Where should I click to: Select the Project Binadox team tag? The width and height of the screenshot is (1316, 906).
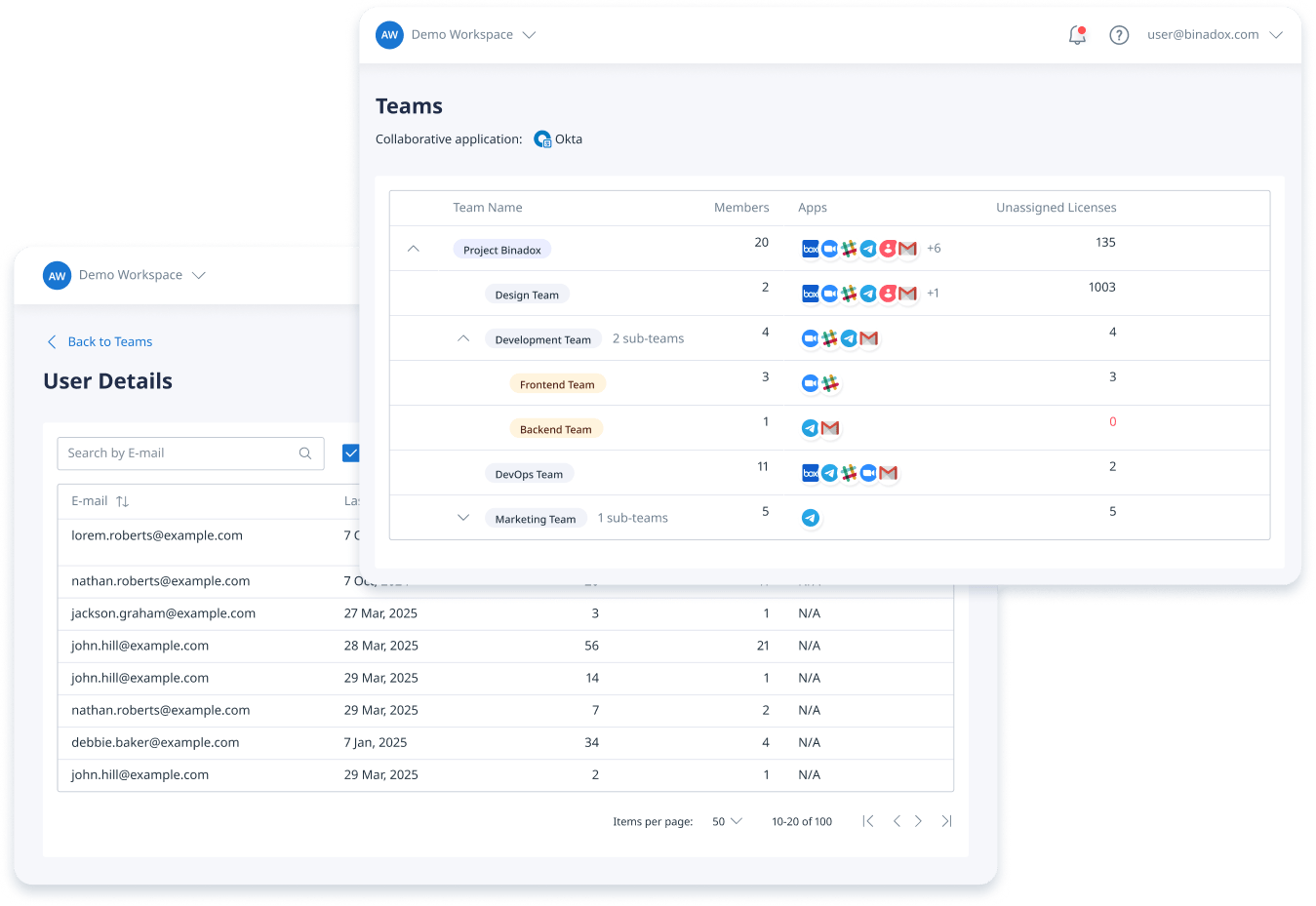(x=502, y=250)
